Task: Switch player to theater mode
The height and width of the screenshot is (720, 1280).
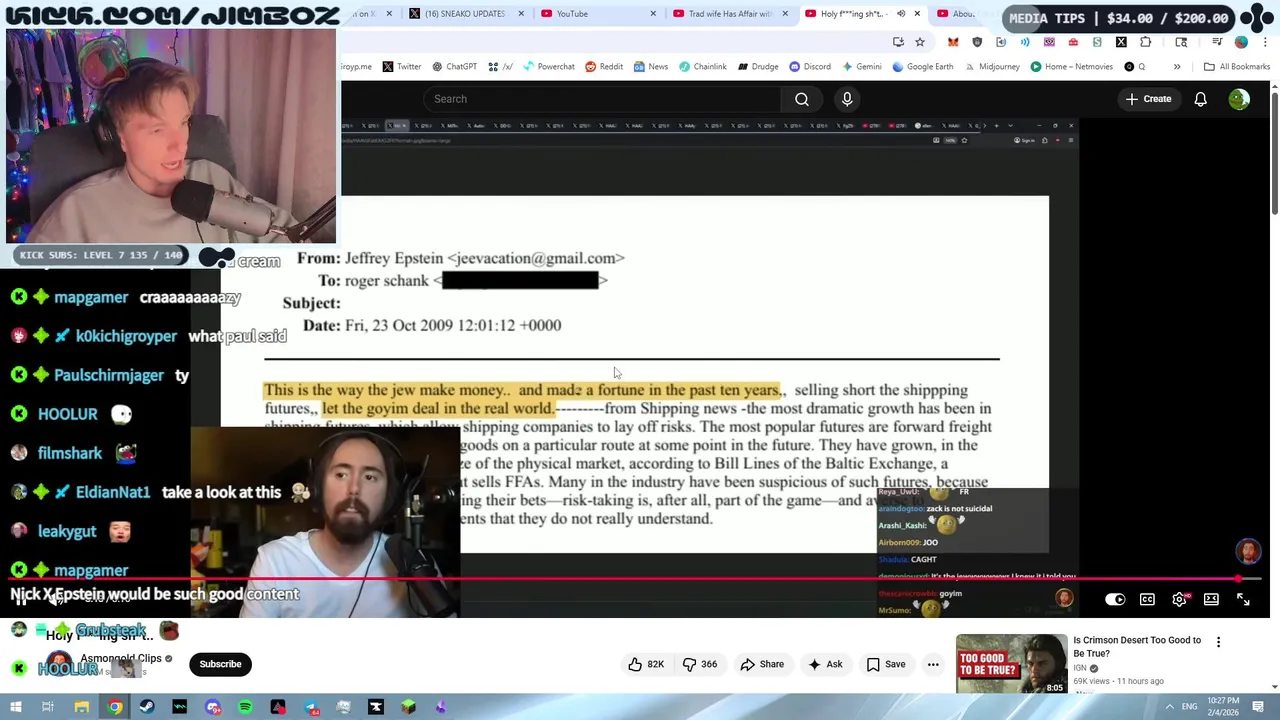Action: pyautogui.click(x=1211, y=599)
